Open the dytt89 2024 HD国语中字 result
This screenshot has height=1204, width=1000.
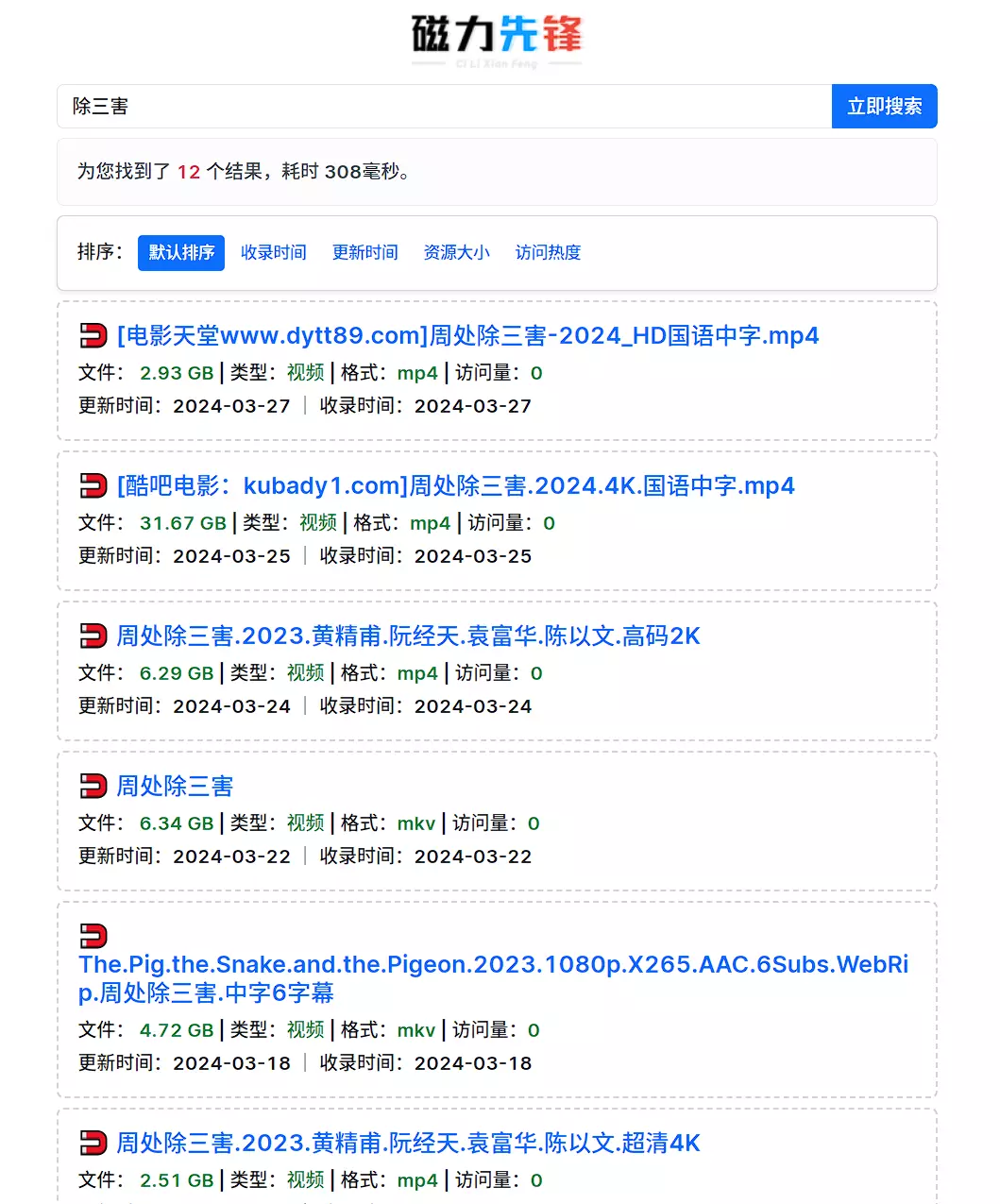point(467,336)
